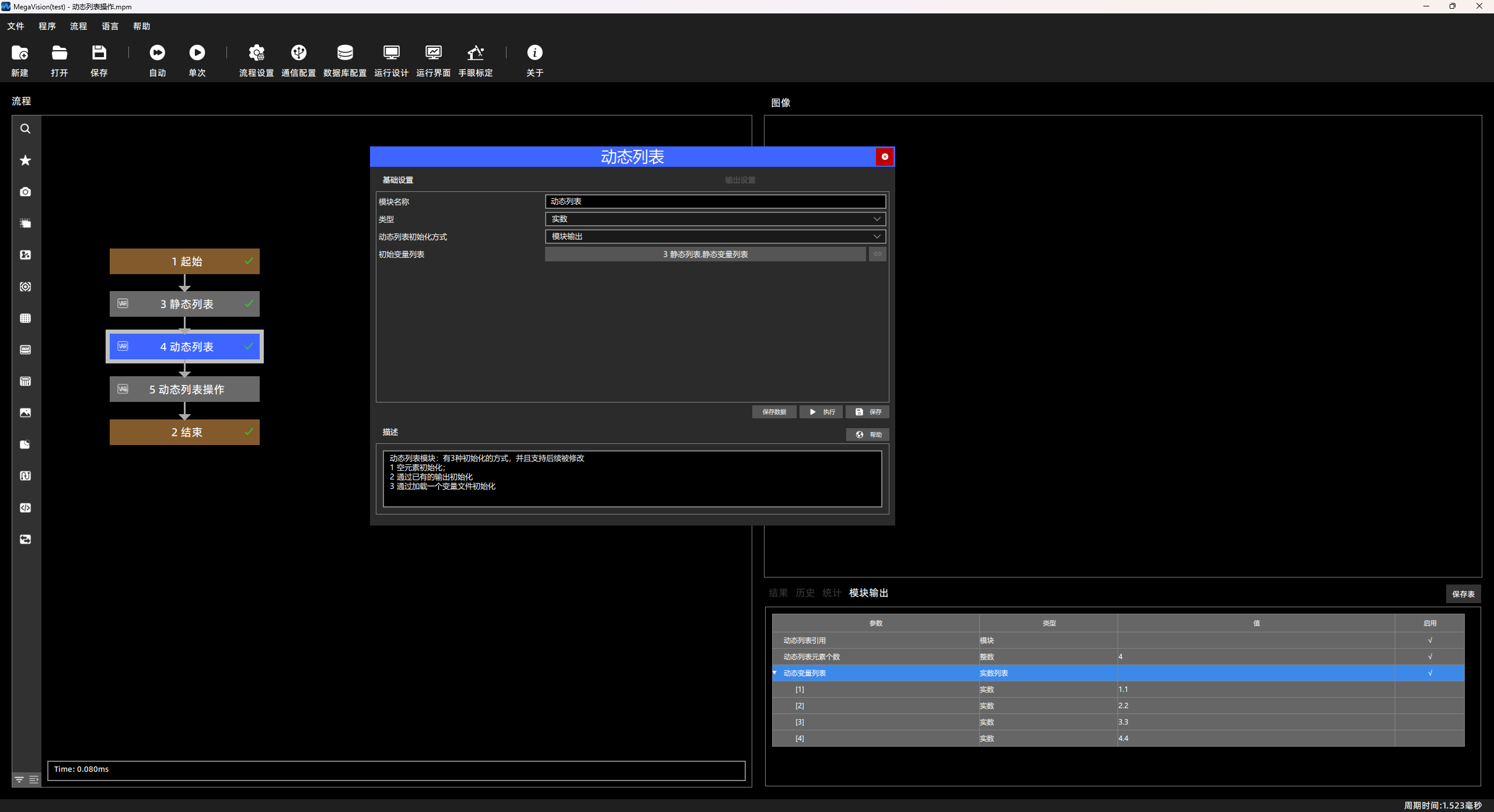Screen dimensions: 1494x812
Task: Click the favorites star sidebar icon
Action: click(25, 160)
